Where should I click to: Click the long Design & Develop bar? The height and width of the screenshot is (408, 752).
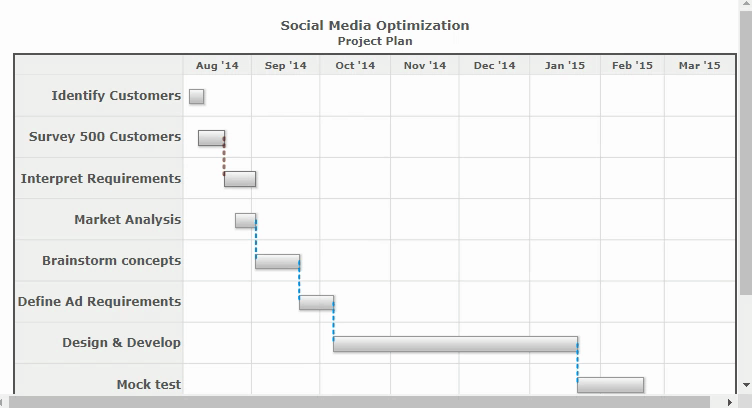[x=456, y=344]
